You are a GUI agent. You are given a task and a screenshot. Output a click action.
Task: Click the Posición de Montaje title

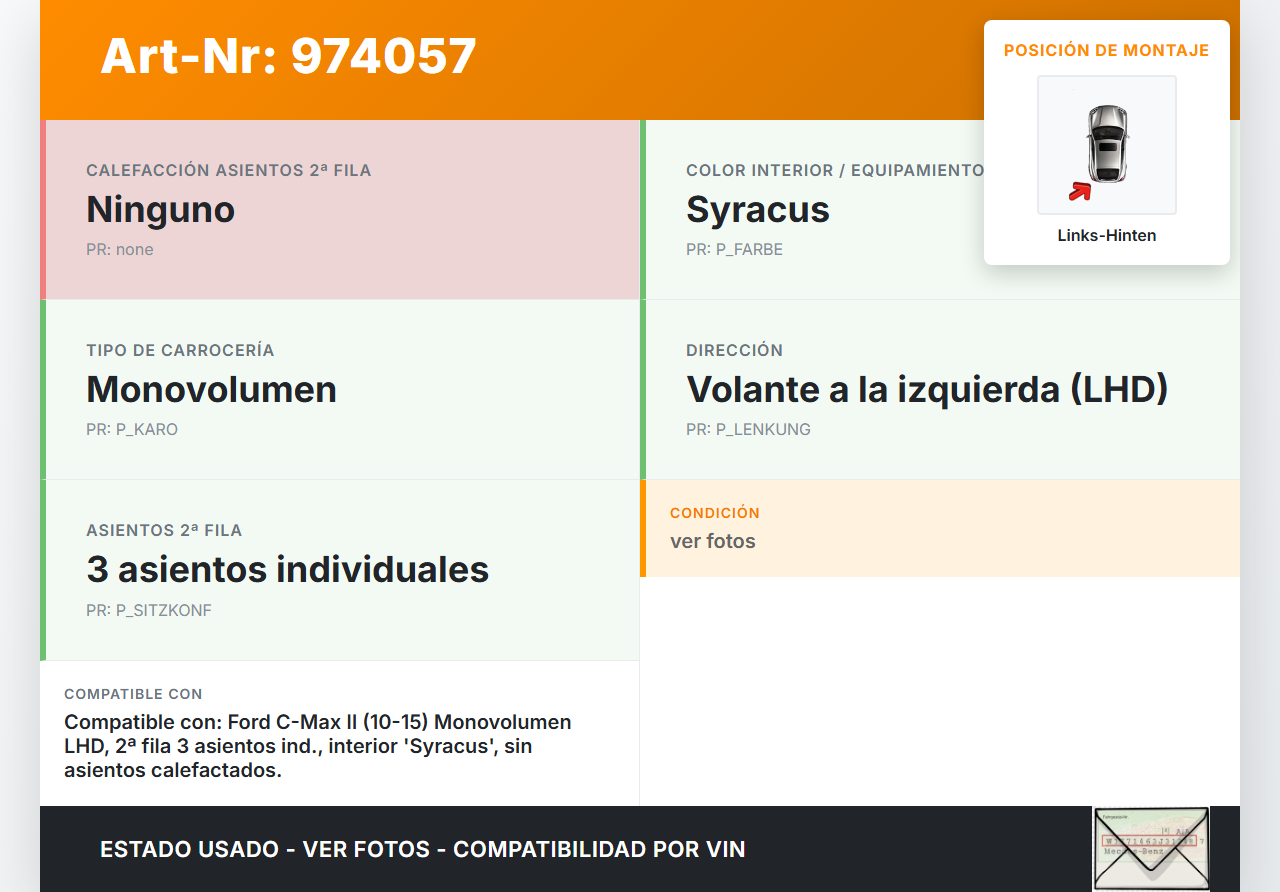tap(1106, 50)
